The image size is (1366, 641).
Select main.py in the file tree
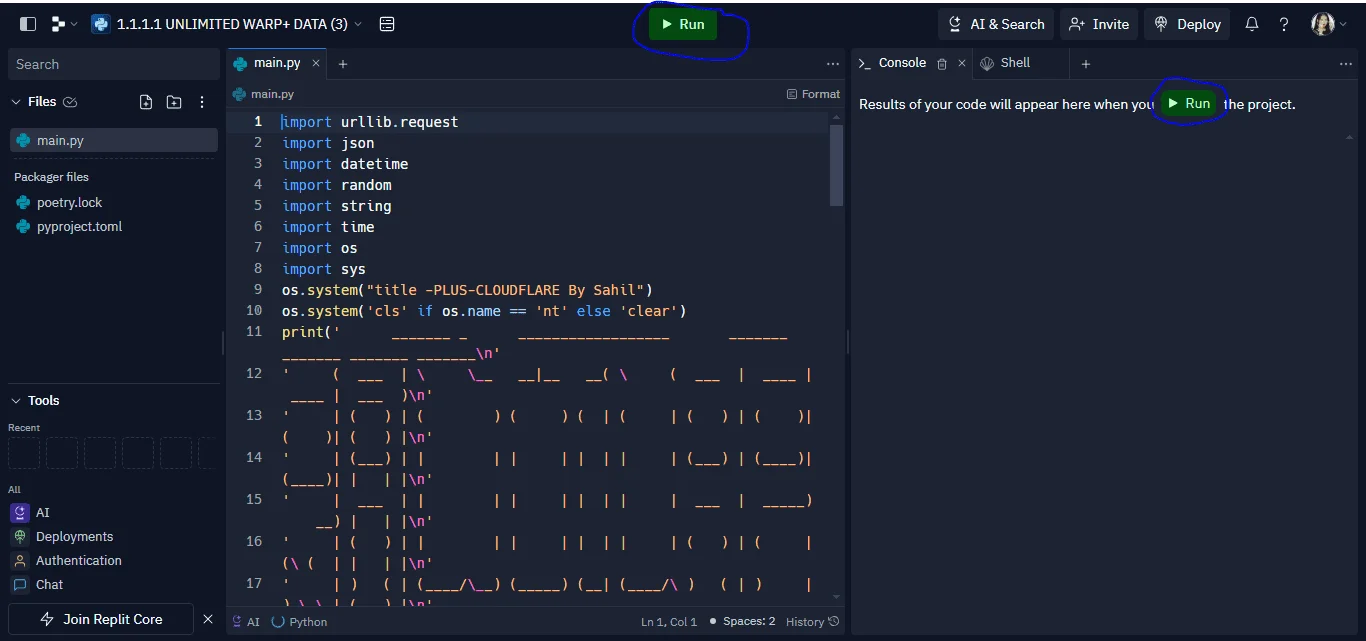click(113, 140)
